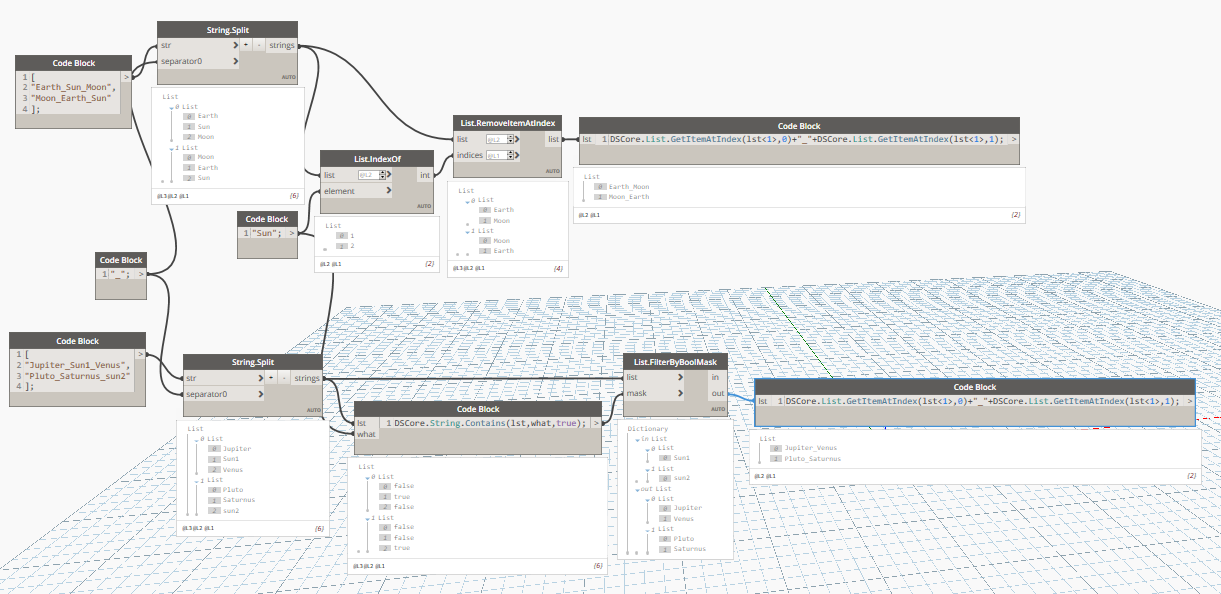Select the strings output port of String.Split
The width and height of the screenshot is (1221, 594).
(282, 46)
